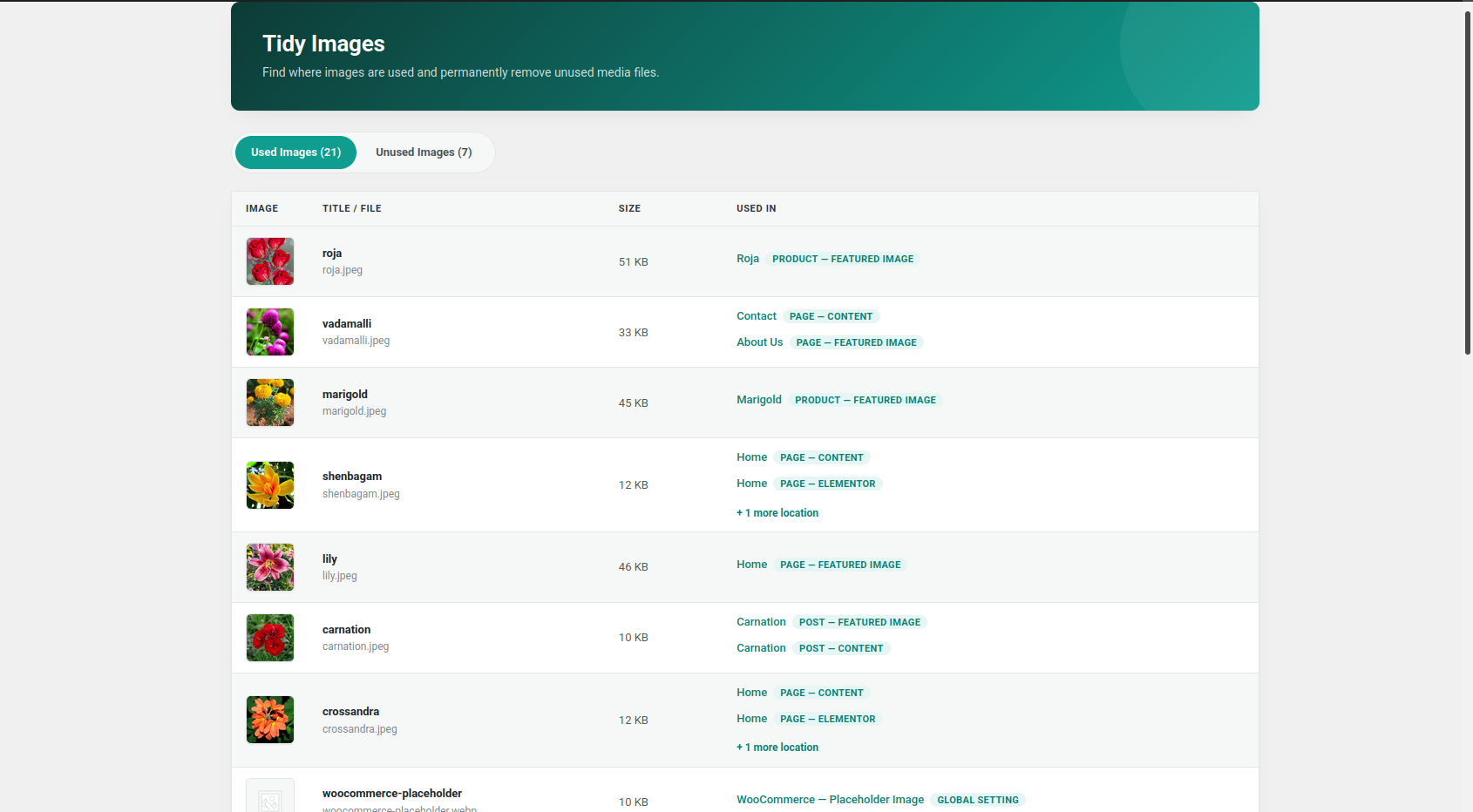1473x812 pixels.
Task: Click the 'carnation.jpeg' filename
Action: 356,646
